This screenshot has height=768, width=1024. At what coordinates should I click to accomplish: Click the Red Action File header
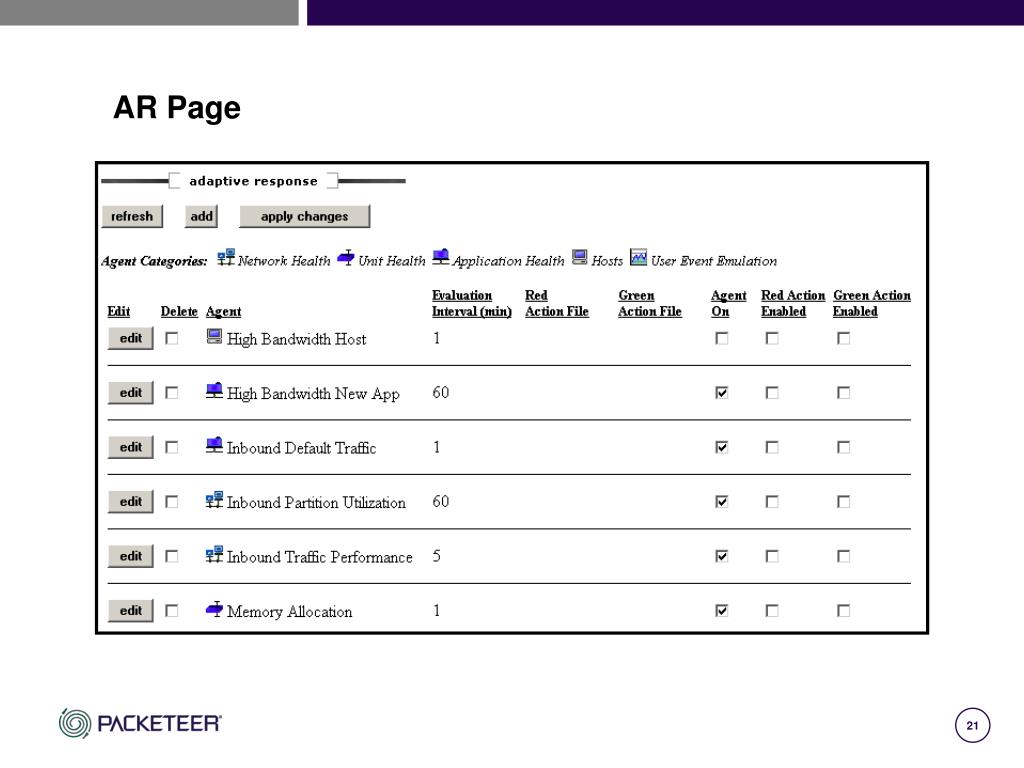tap(556, 304)
